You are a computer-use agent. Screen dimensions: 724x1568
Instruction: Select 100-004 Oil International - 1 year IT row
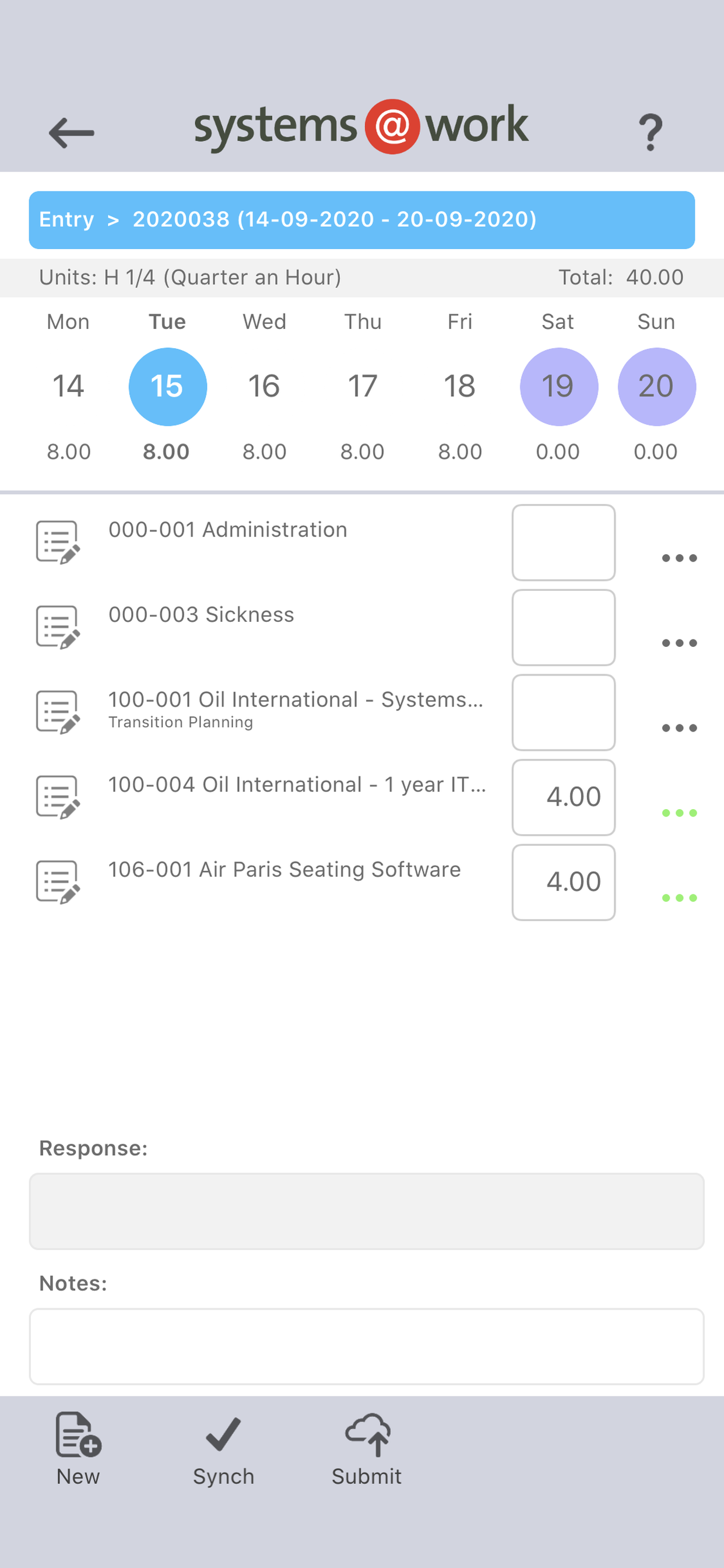coord(297,785)
